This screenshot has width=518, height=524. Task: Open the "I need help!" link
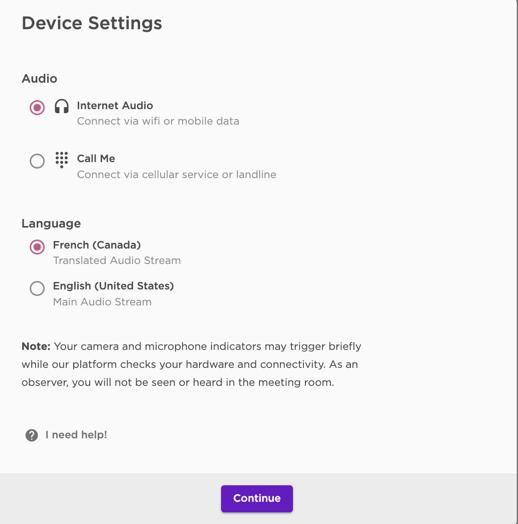tap(76, 435)
